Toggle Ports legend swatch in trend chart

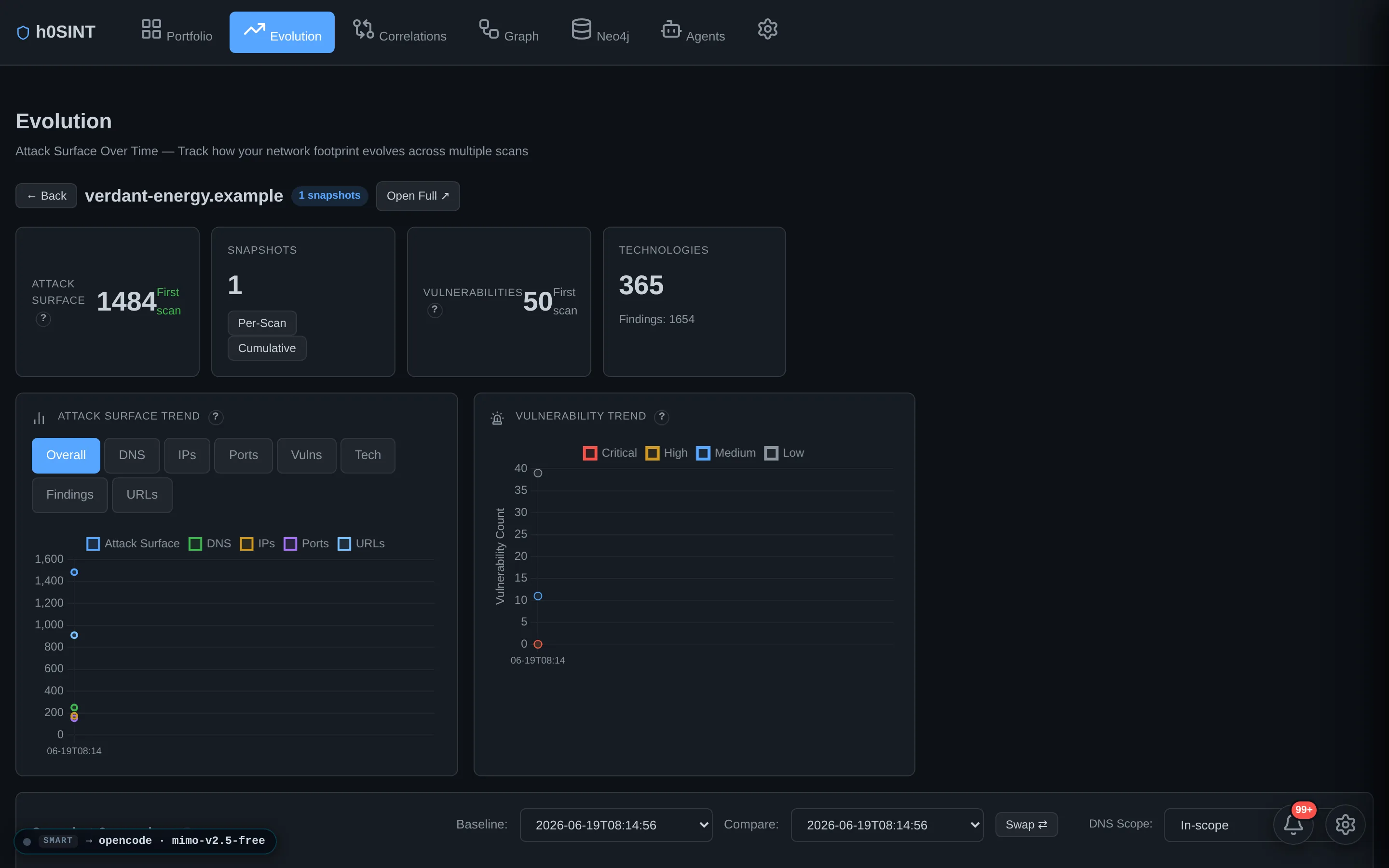[290, 543]
